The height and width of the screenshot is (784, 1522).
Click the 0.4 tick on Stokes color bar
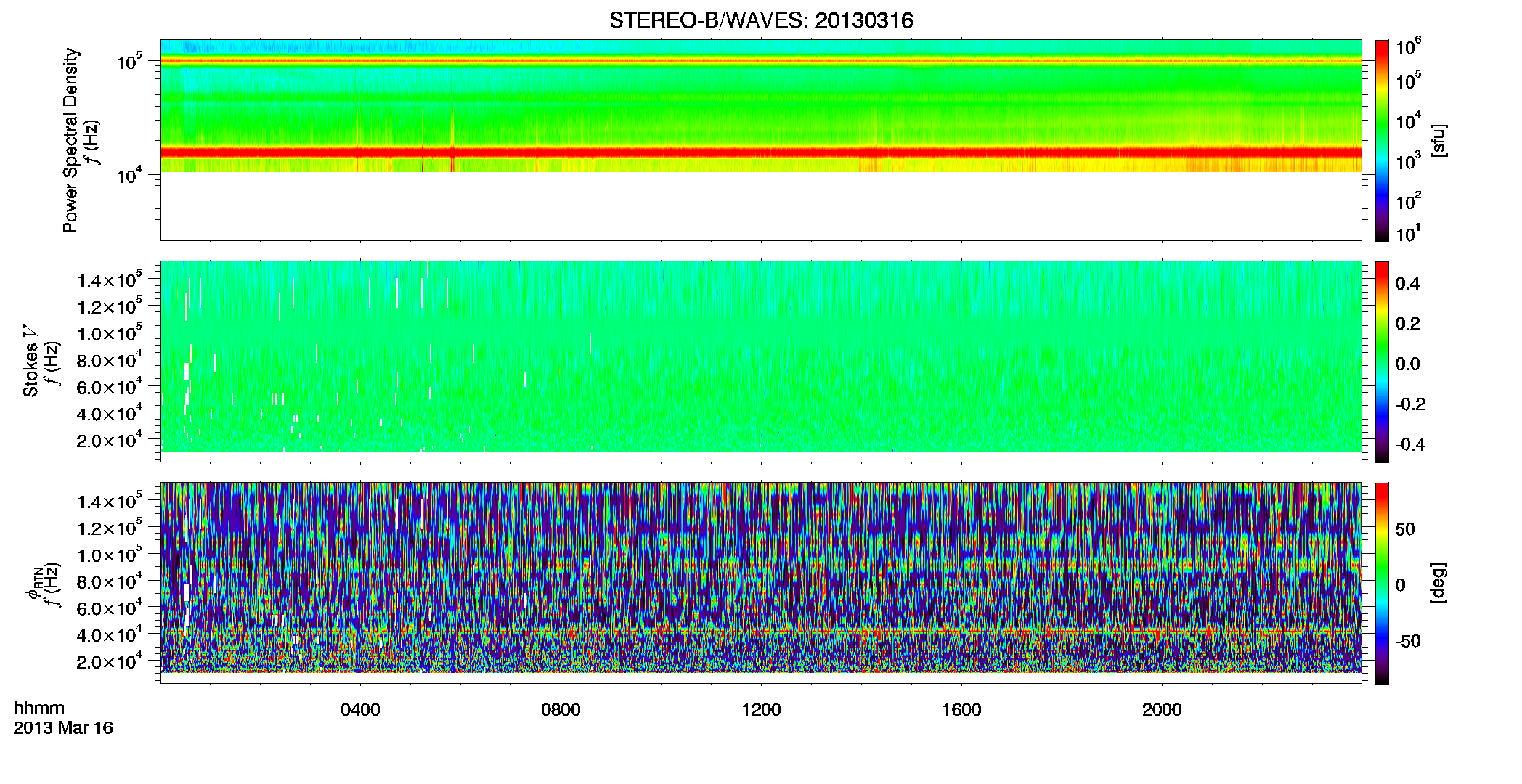[x=1407, y=284]
